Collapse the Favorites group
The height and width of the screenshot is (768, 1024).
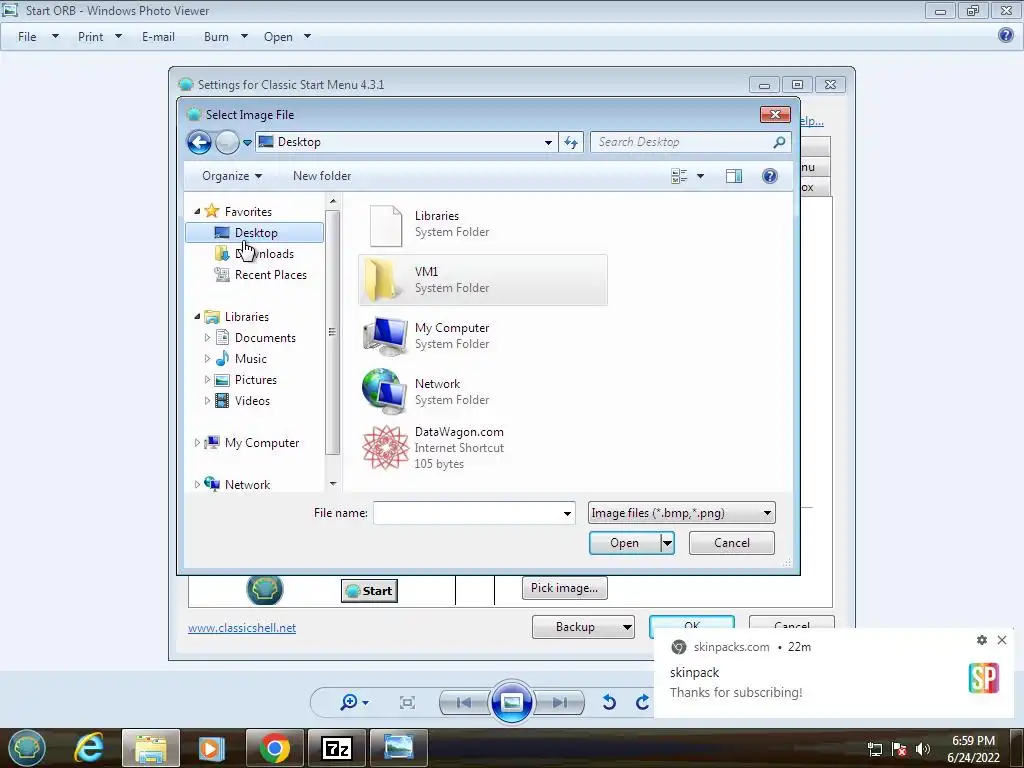[197, 211]
